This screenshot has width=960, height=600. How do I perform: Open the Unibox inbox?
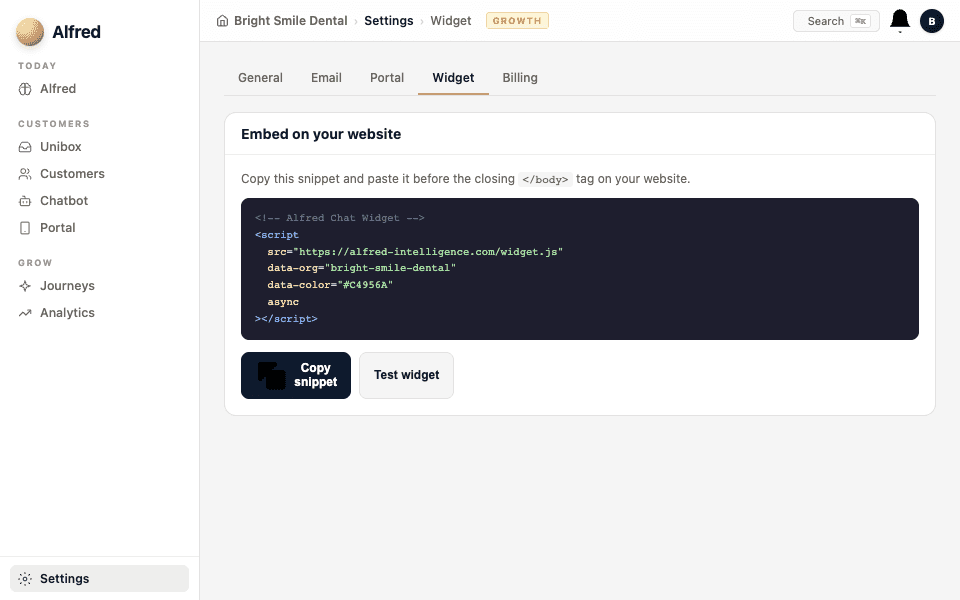[100, 147]
